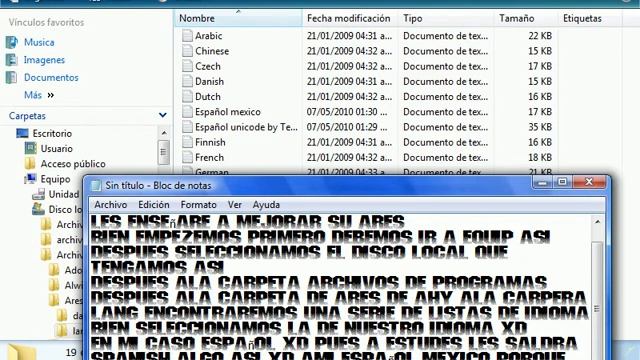Click the Danish file name
640x360 pixels.
[209, 81]
